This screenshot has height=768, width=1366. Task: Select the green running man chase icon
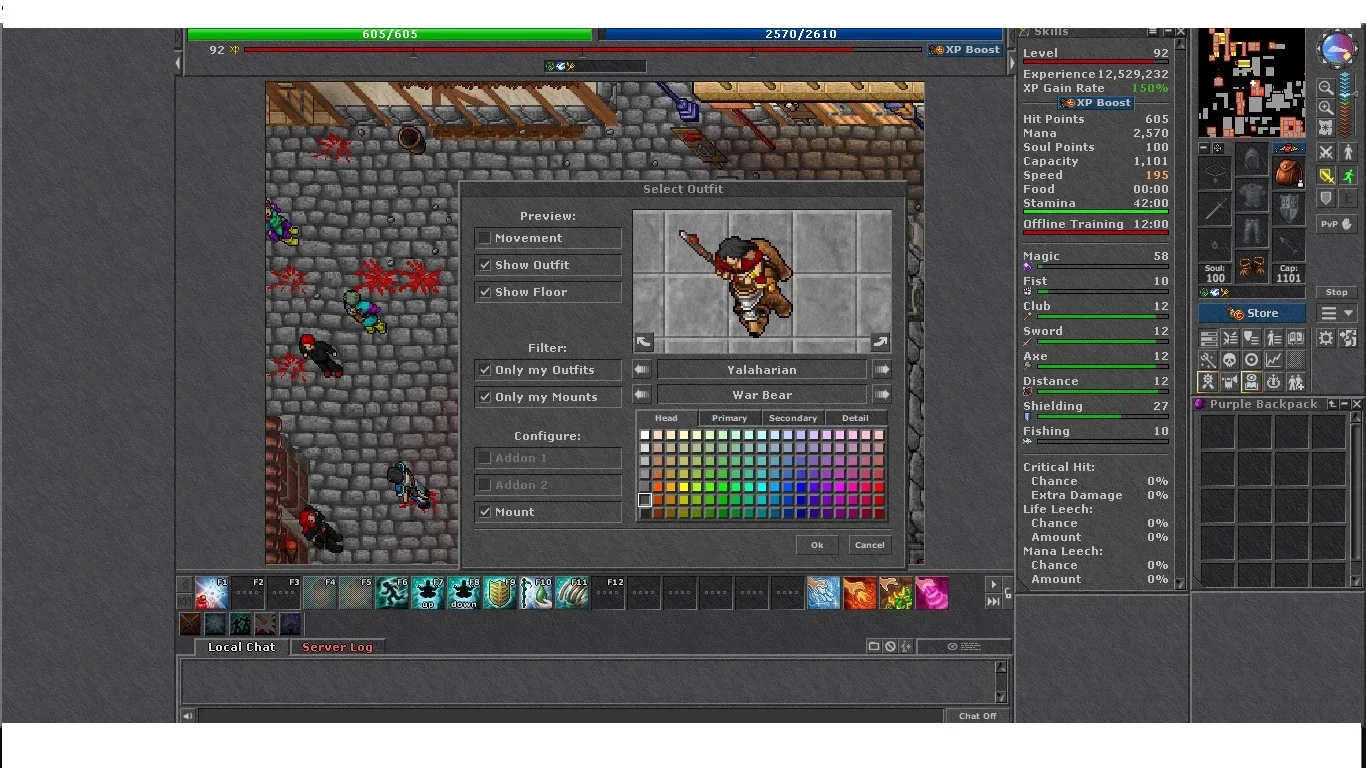[x=1348, y=175]
